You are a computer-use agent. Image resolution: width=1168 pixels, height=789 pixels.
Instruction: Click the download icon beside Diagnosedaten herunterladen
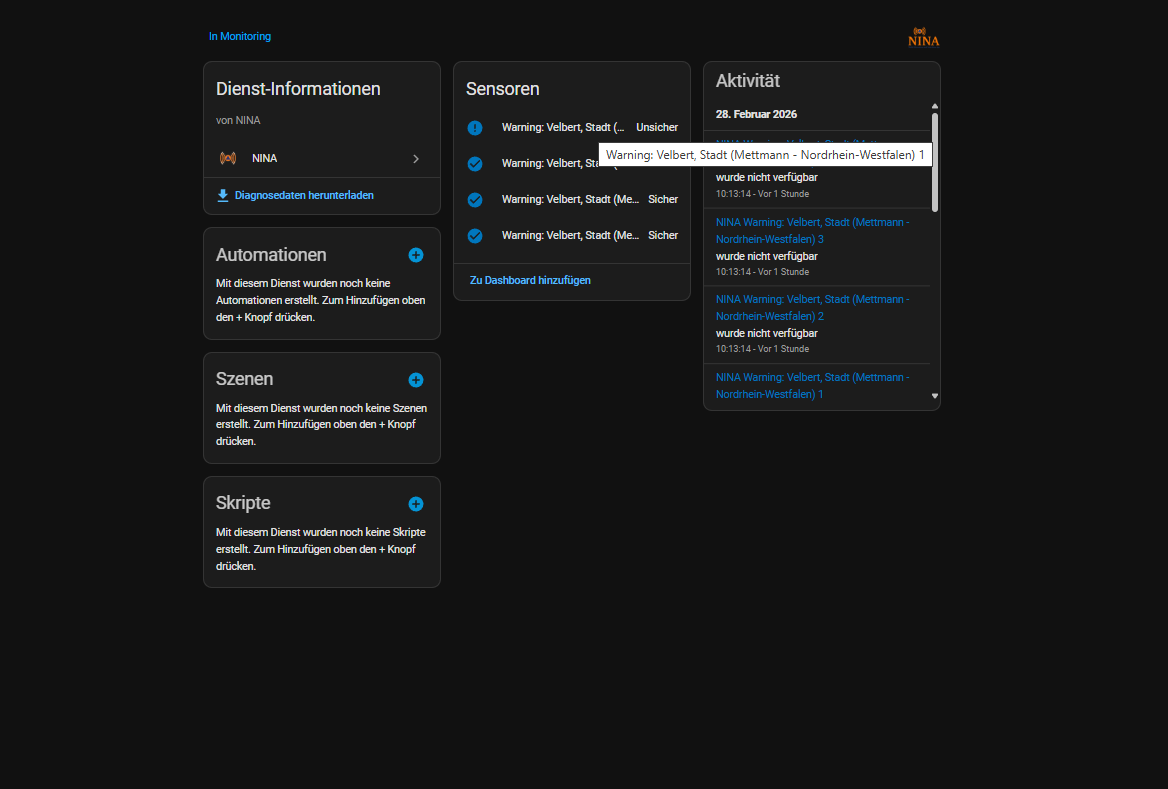point(223,195)
